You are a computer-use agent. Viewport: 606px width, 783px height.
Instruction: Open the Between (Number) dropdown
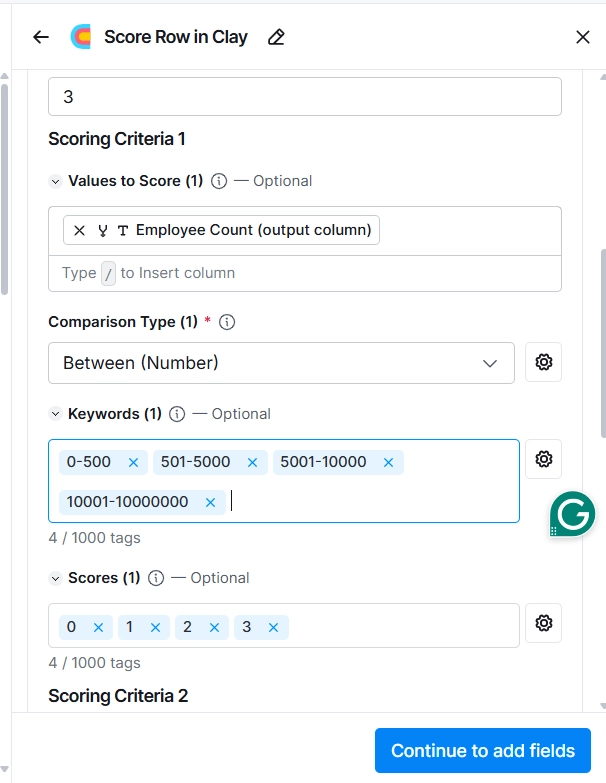coord(282,363)
